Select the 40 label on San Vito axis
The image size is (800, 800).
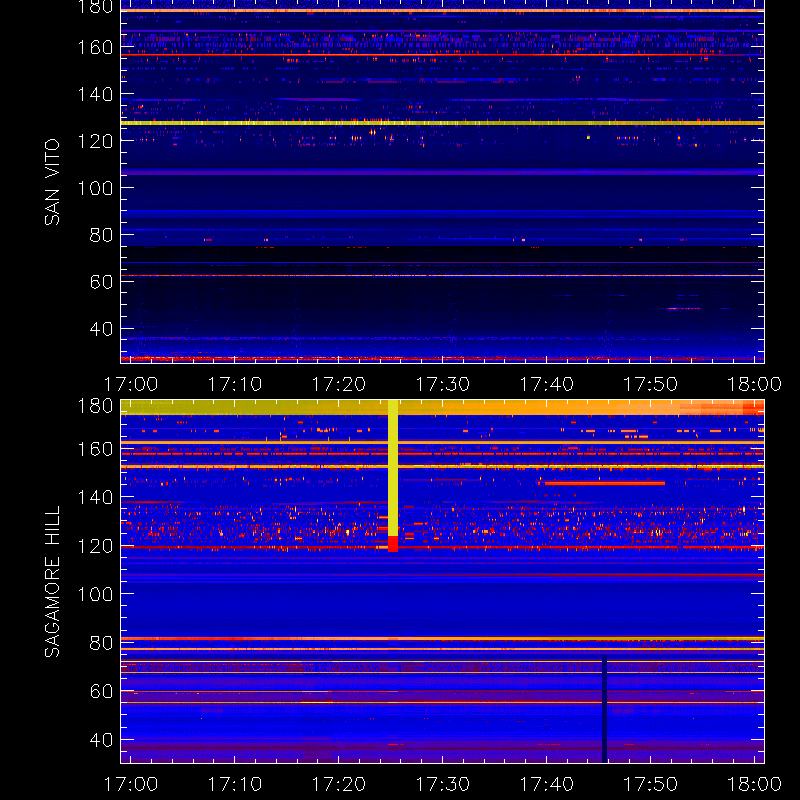pos(101,329)
